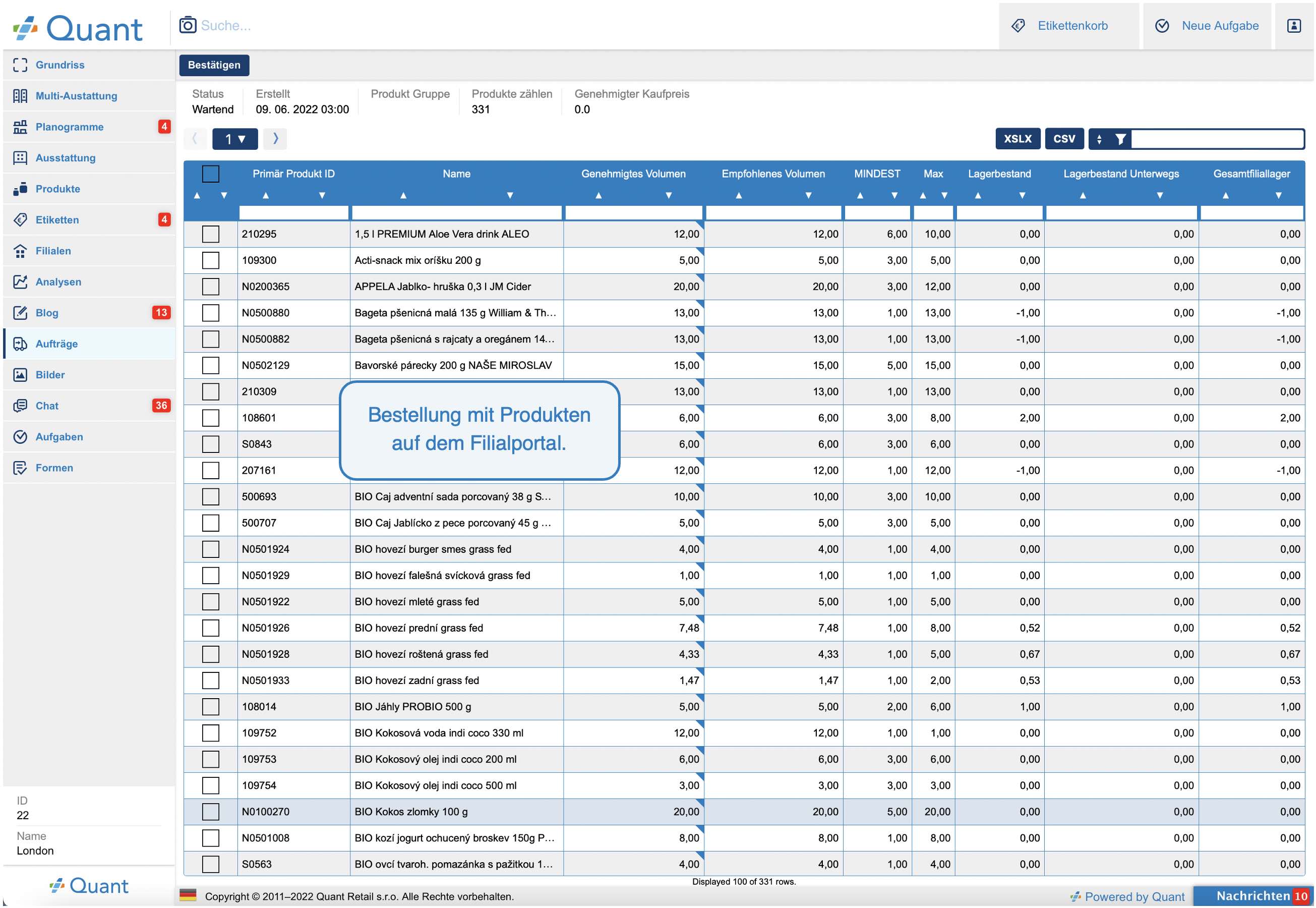Click the filter funnel icon
Viewport: 1316px width, 908px height.
[x=1120, y=139]
